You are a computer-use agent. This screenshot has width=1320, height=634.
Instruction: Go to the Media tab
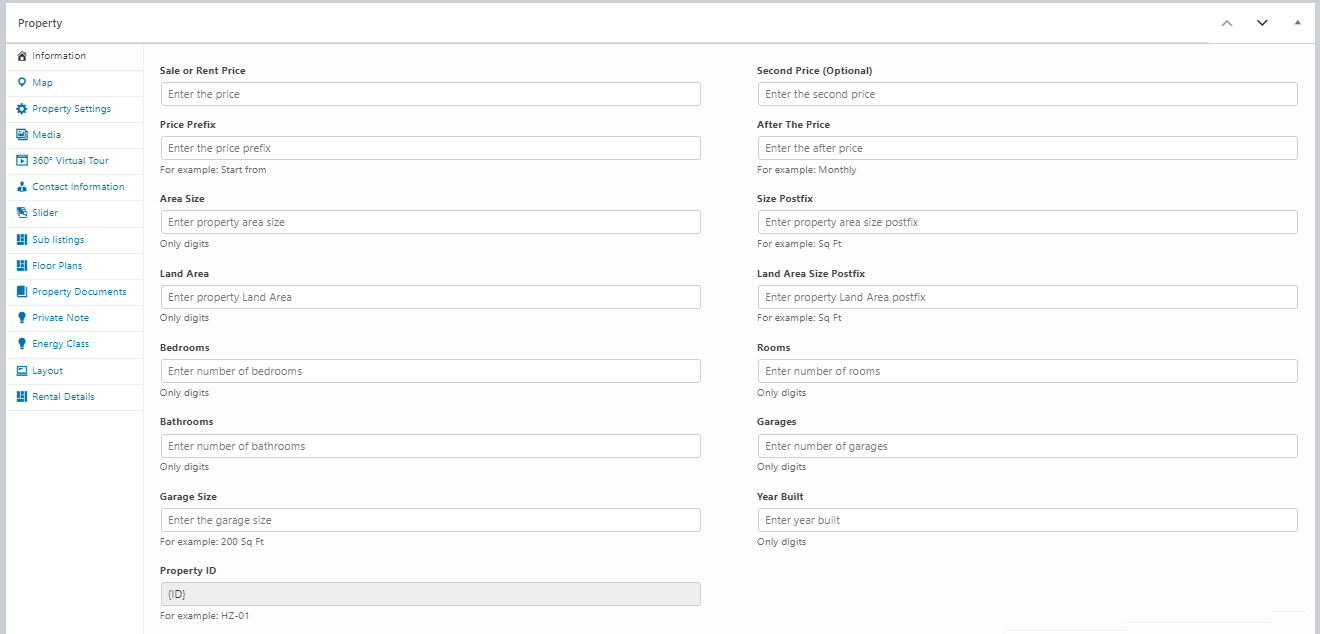pos(75,135)
